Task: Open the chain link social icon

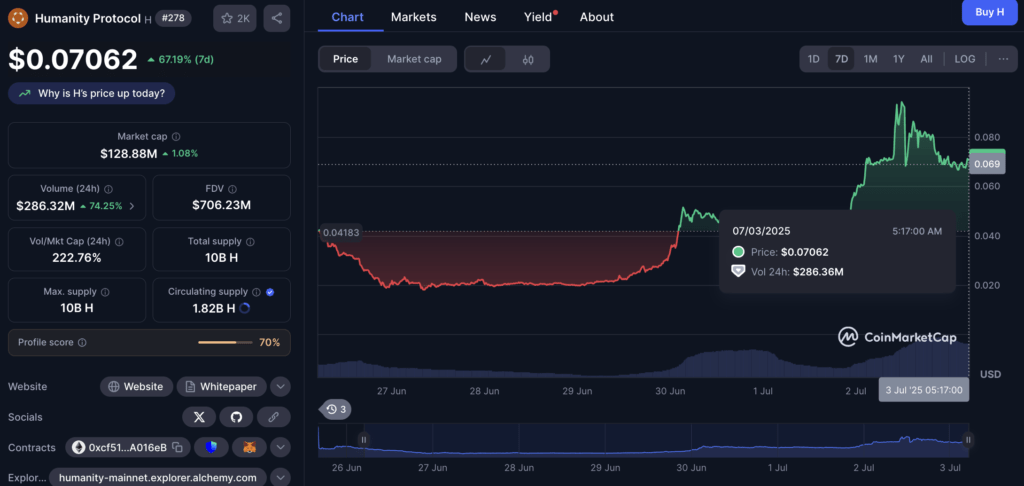Action: tap(274, 417)
